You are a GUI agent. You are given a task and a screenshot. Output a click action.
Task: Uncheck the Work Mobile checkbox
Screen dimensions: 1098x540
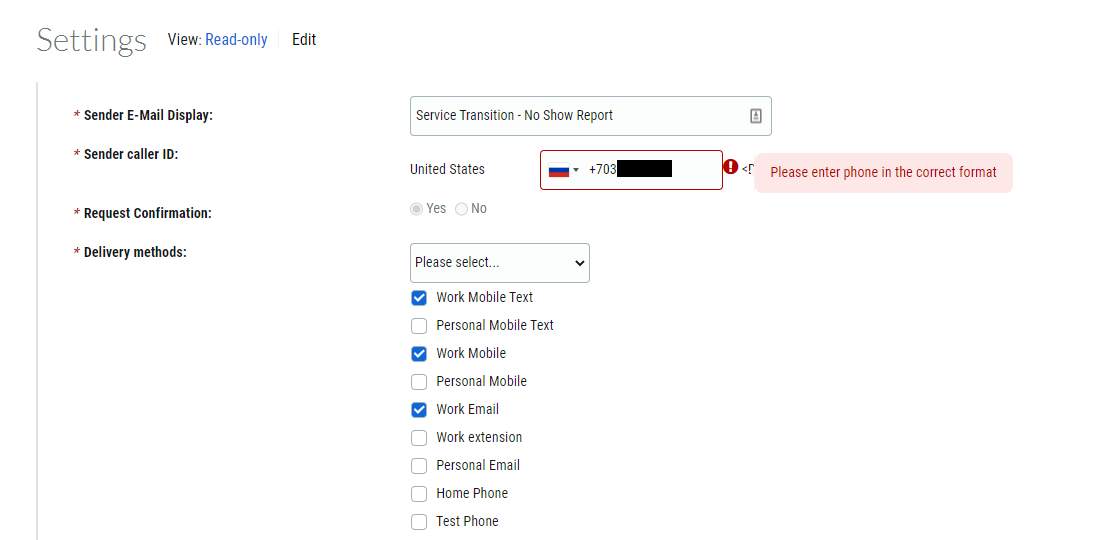click(419, 354)
